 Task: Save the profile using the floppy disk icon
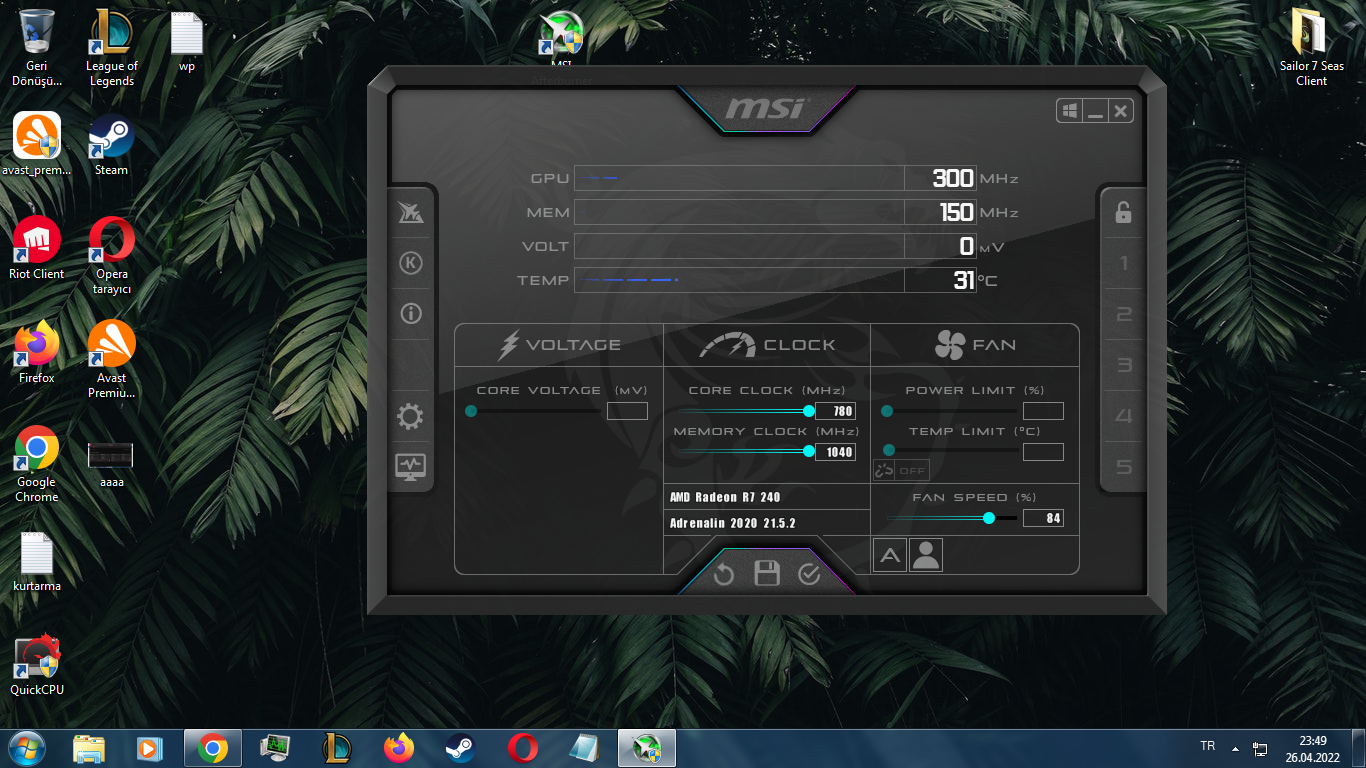[767, 573]
